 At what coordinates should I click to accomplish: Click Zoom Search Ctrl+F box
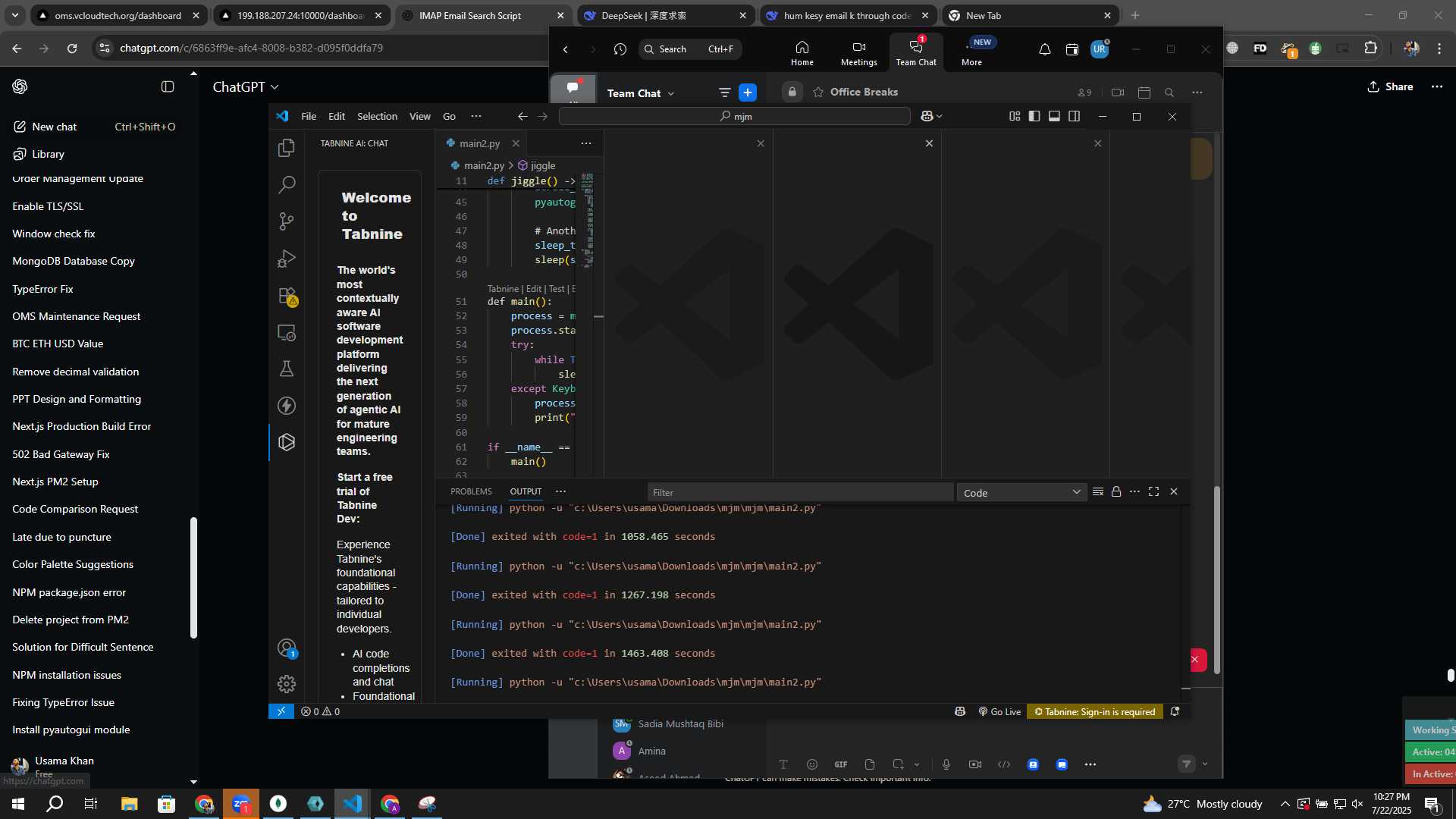coord(689,49)
